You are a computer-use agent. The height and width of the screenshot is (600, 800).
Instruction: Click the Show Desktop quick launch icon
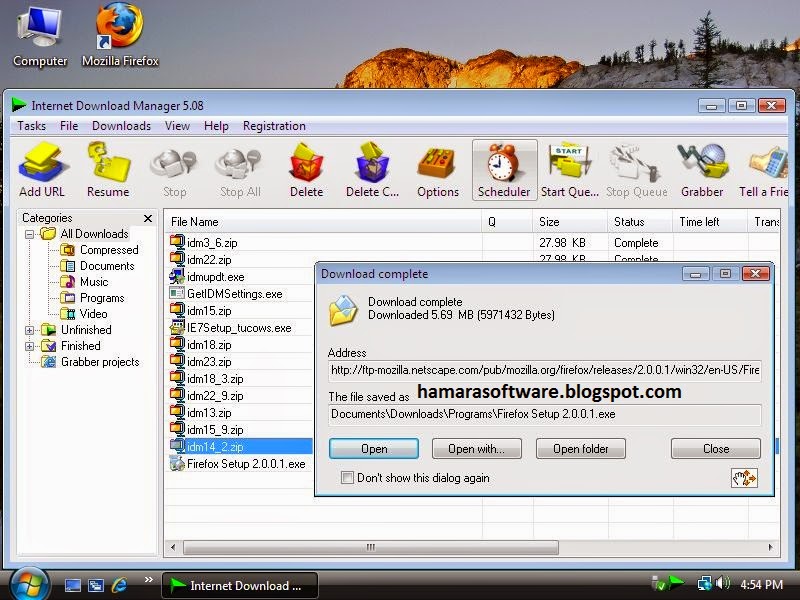(x=72, y=585)
